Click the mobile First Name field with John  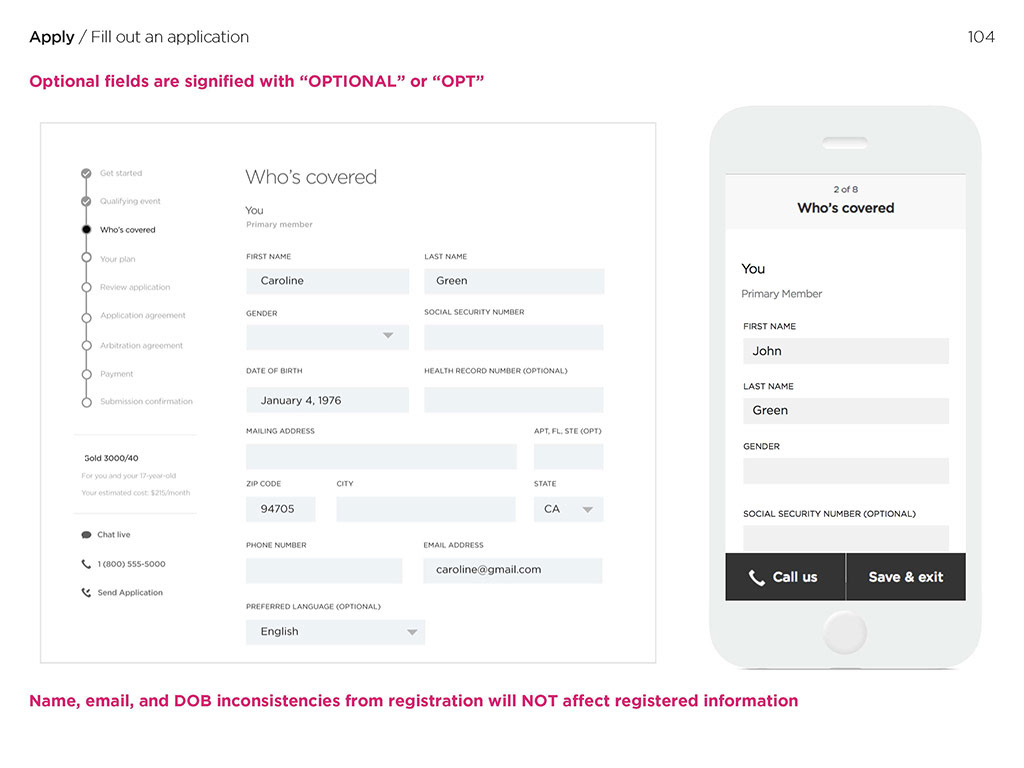click(846, 351)
